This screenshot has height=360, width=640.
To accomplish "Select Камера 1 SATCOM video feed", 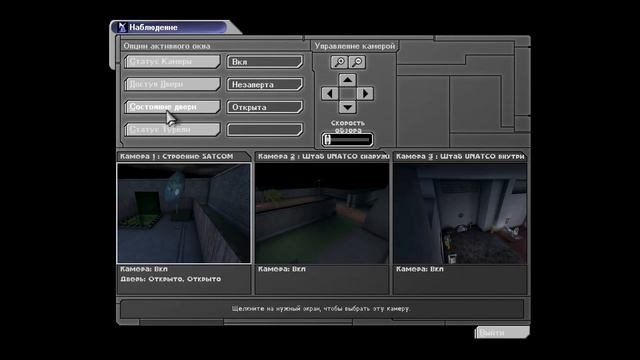I will pos(184,213).
